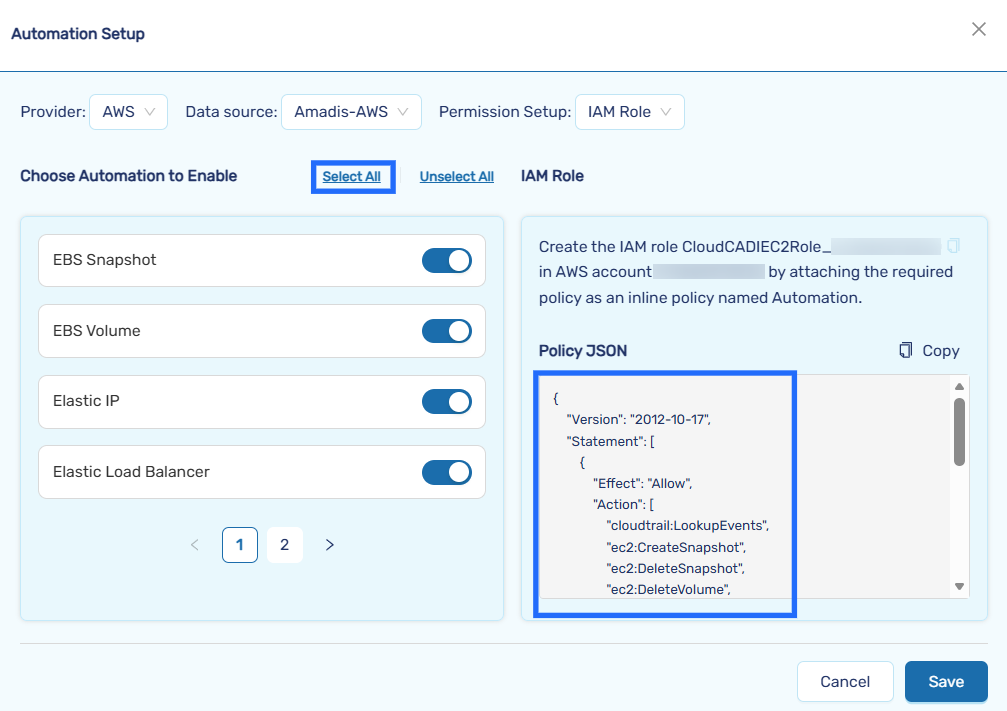
Task: Disable Elastic Load Balancer automation
Action: click(x=446, y=472)
